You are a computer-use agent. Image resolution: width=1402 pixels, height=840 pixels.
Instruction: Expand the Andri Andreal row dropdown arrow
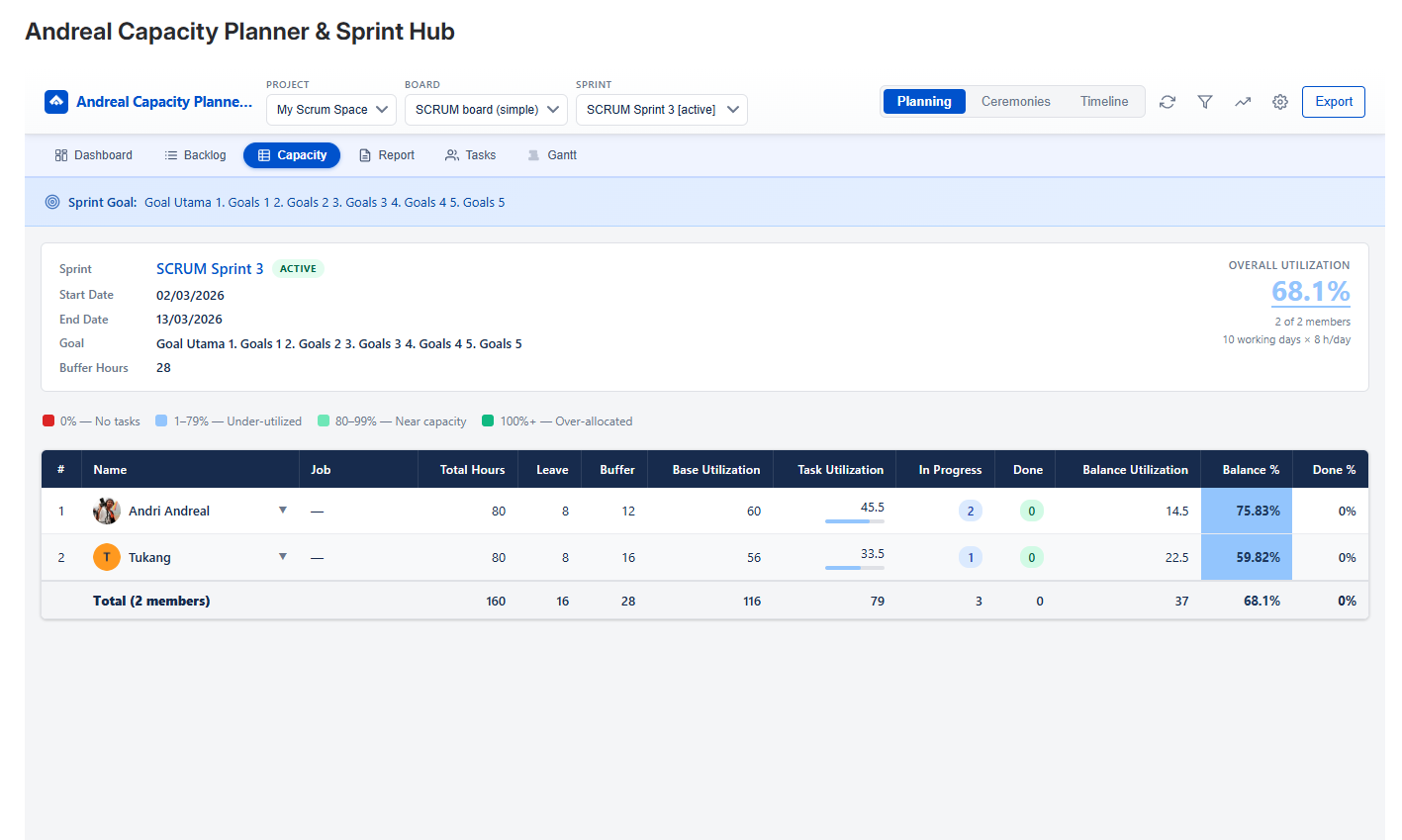click(x=283, y=511)
